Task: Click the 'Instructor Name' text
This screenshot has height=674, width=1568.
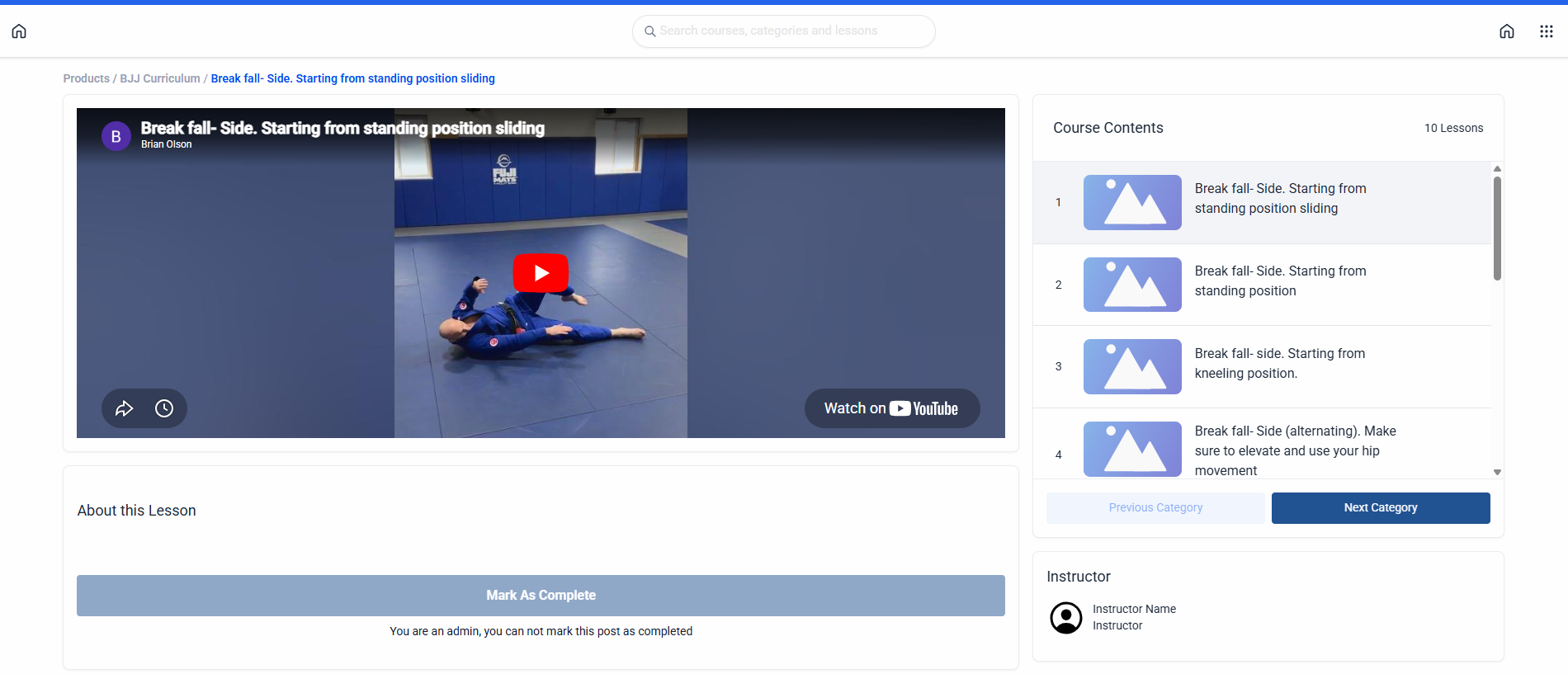Action: click(1135, 610)
